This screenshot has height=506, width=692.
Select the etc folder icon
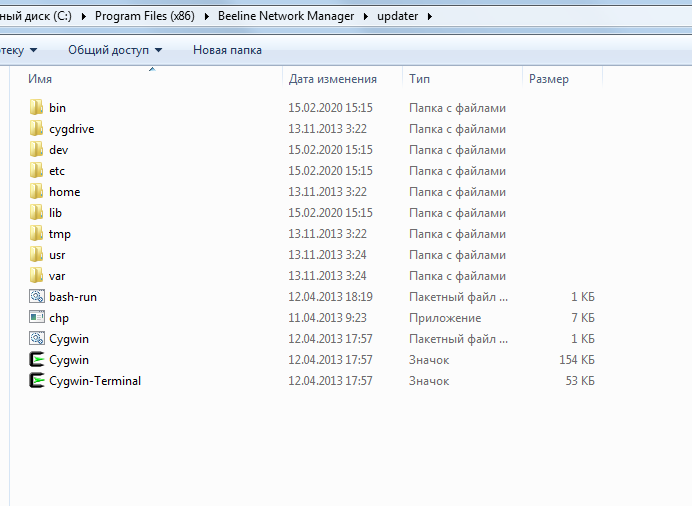36,170
